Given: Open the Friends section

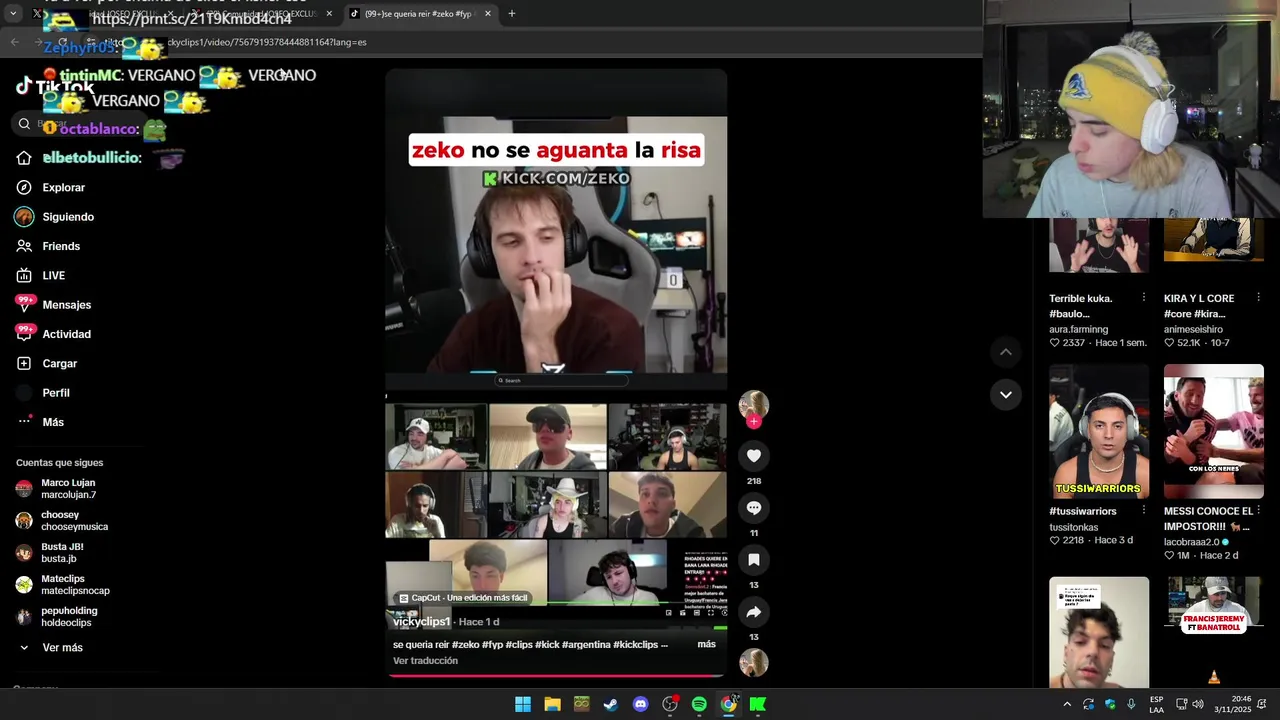Looking at the screenshot, I should click(x=61, y=246).
